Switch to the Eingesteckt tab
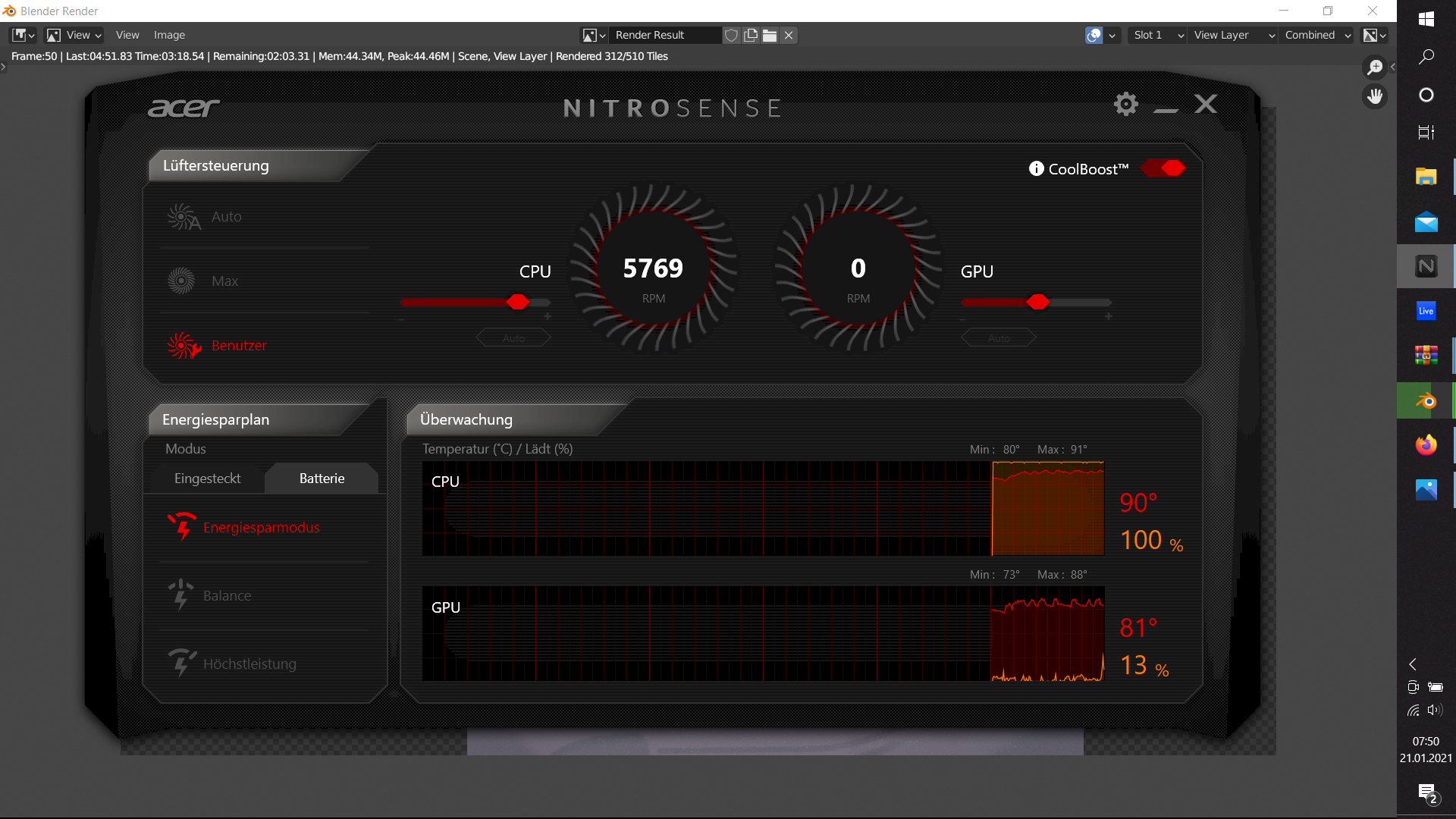Screen dimensions: 1456x819 coord(207,479)
